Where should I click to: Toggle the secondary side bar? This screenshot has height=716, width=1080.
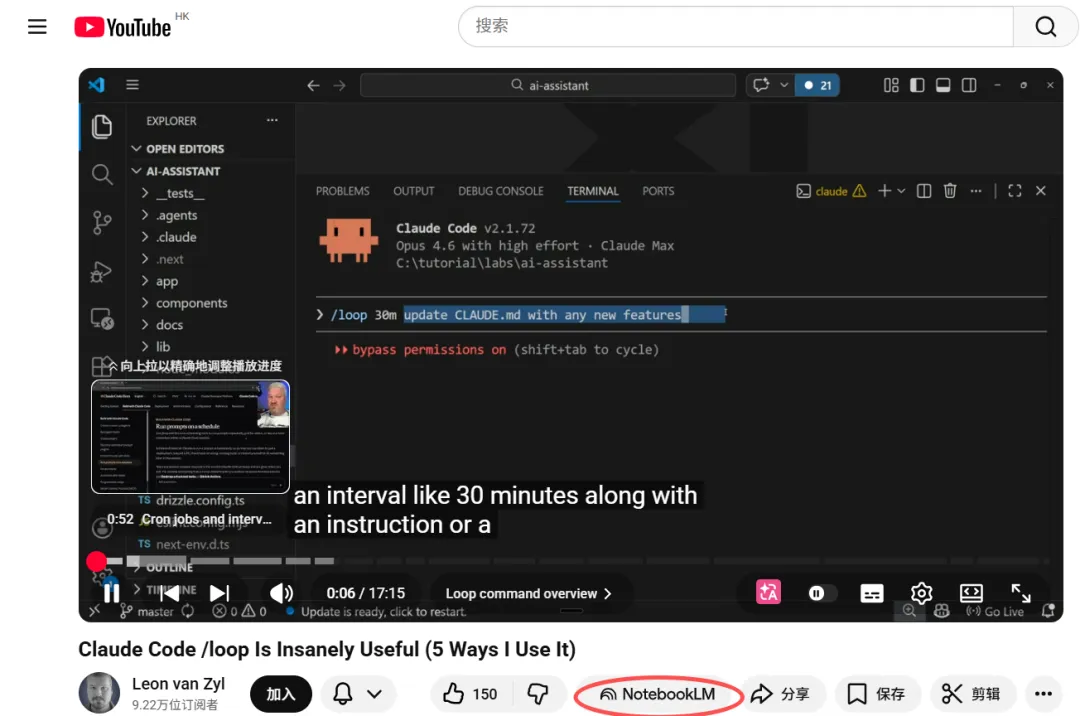pyautogui.click(x=969, y=85)
